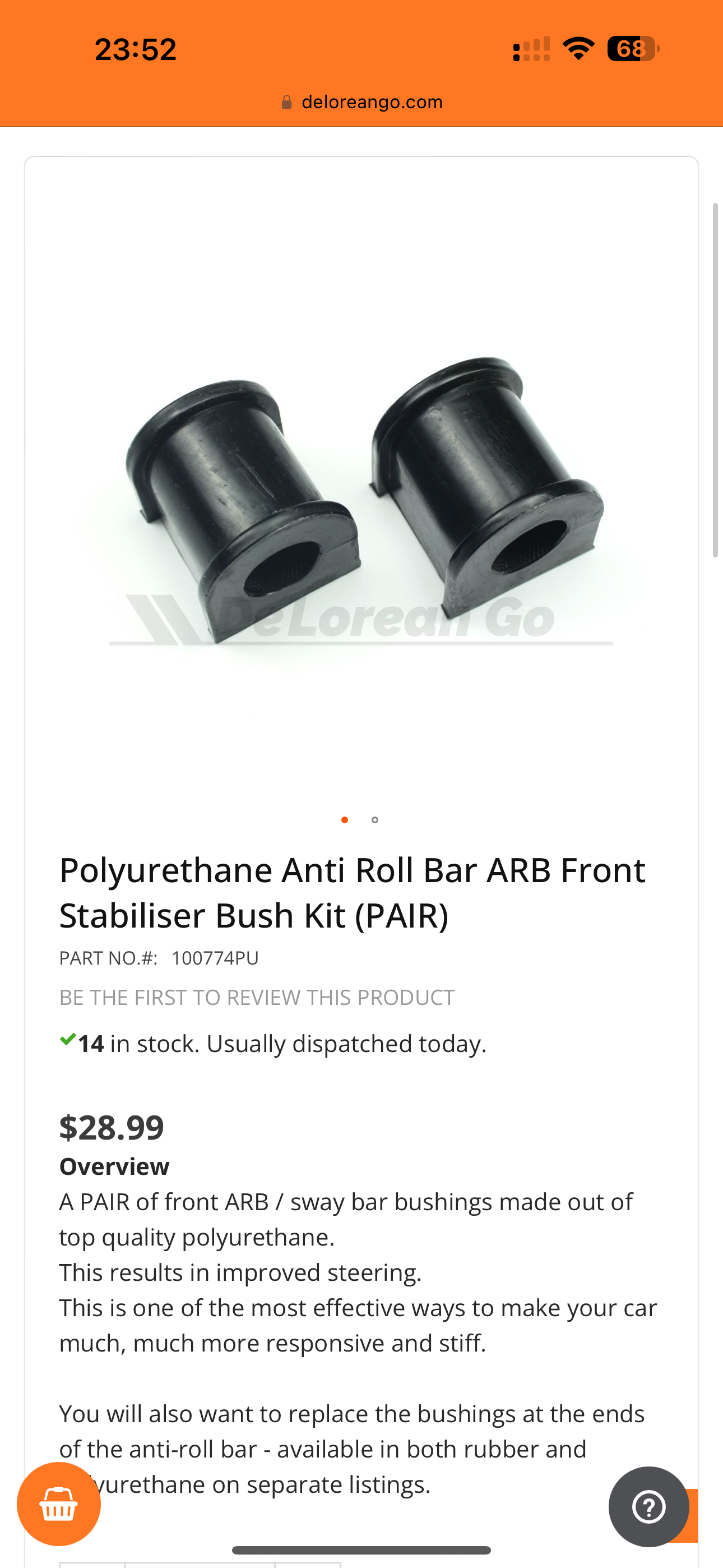Select the second image carousel dot
Image resolution: width=723 pixels, height=1568 pixels.
375,820
